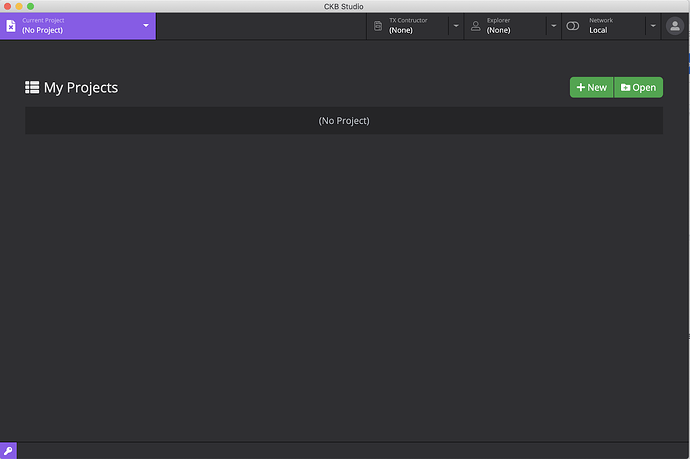Screen dimensions: 690x459
Task: Open the Explorer tab
Action: point(505,26)
